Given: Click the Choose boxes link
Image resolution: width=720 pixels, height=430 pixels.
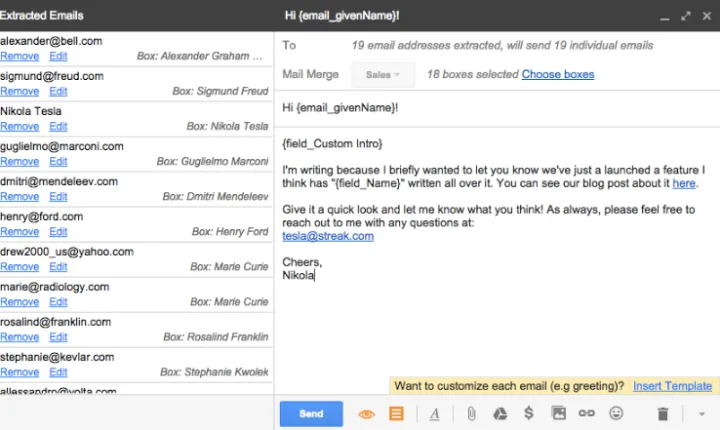Looking at the screenshot, I should click(558, 75).
